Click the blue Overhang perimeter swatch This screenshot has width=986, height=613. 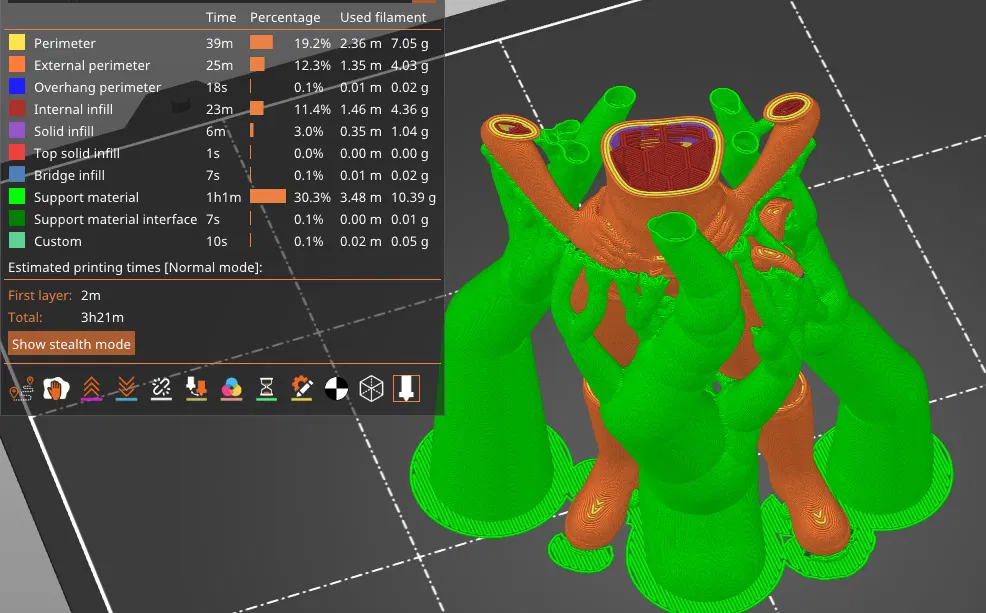pyautogui.click(x=17, y=87)
